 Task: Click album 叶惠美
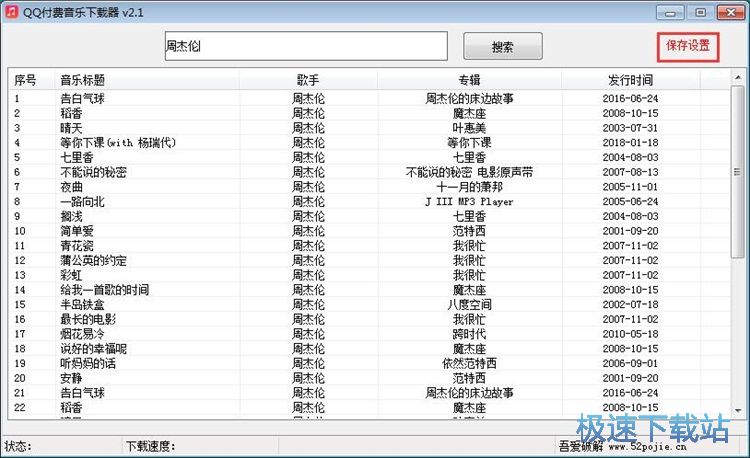click(x=469, y=128)
